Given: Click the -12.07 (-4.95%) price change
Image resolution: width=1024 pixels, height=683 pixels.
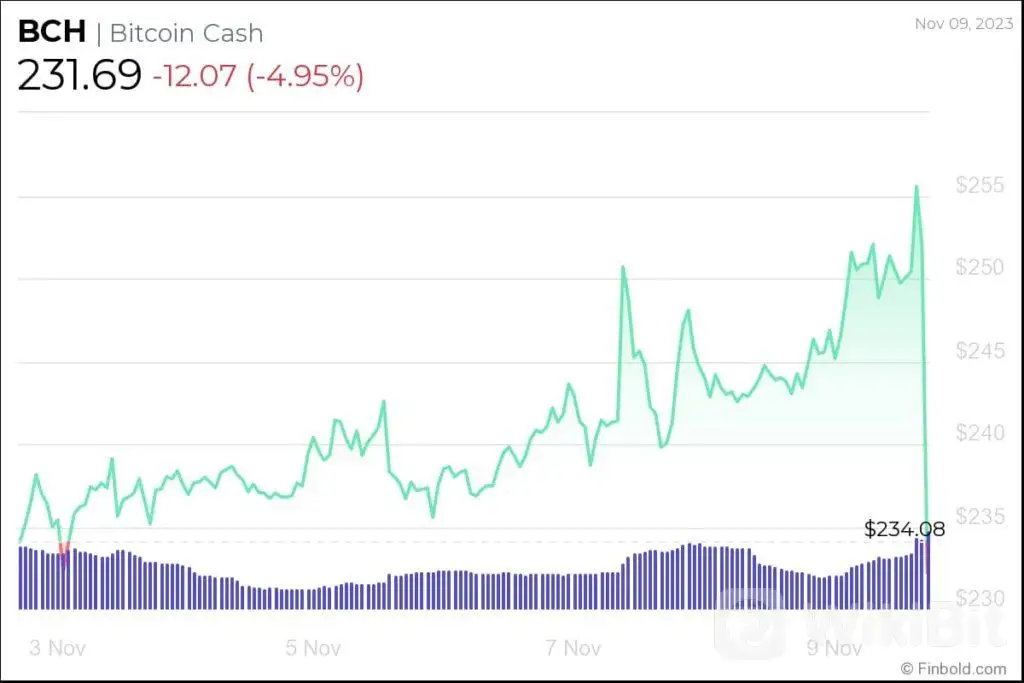Looking at the screenshot, I should point(258,76).
